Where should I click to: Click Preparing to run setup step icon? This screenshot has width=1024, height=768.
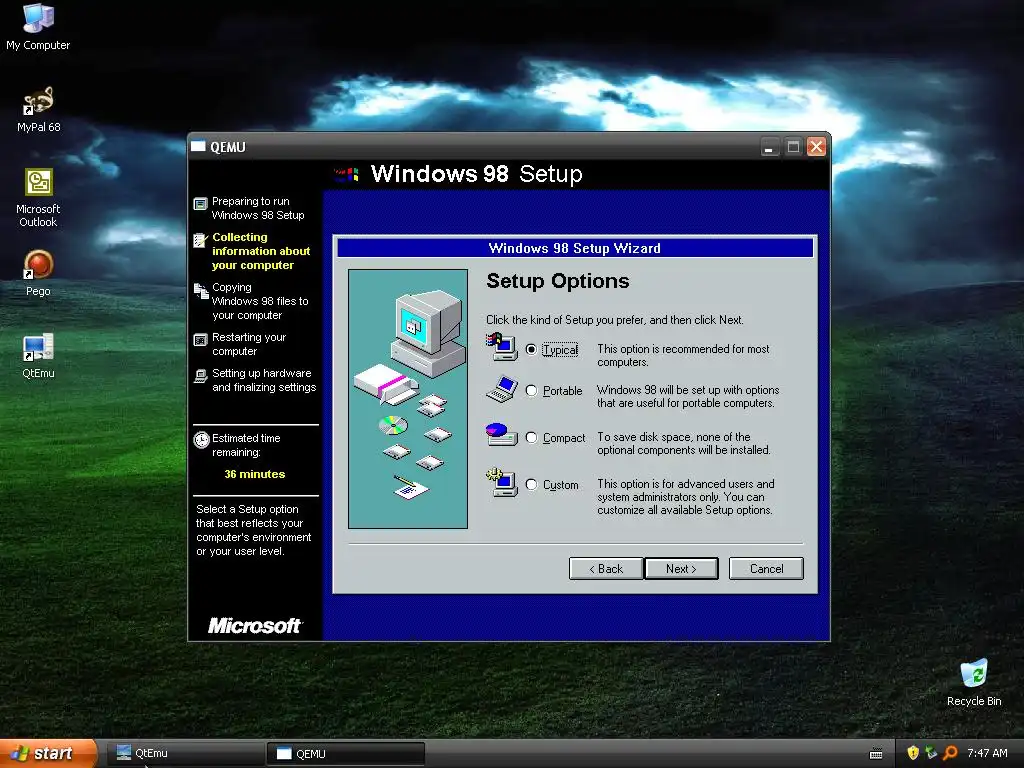(200, 204)
